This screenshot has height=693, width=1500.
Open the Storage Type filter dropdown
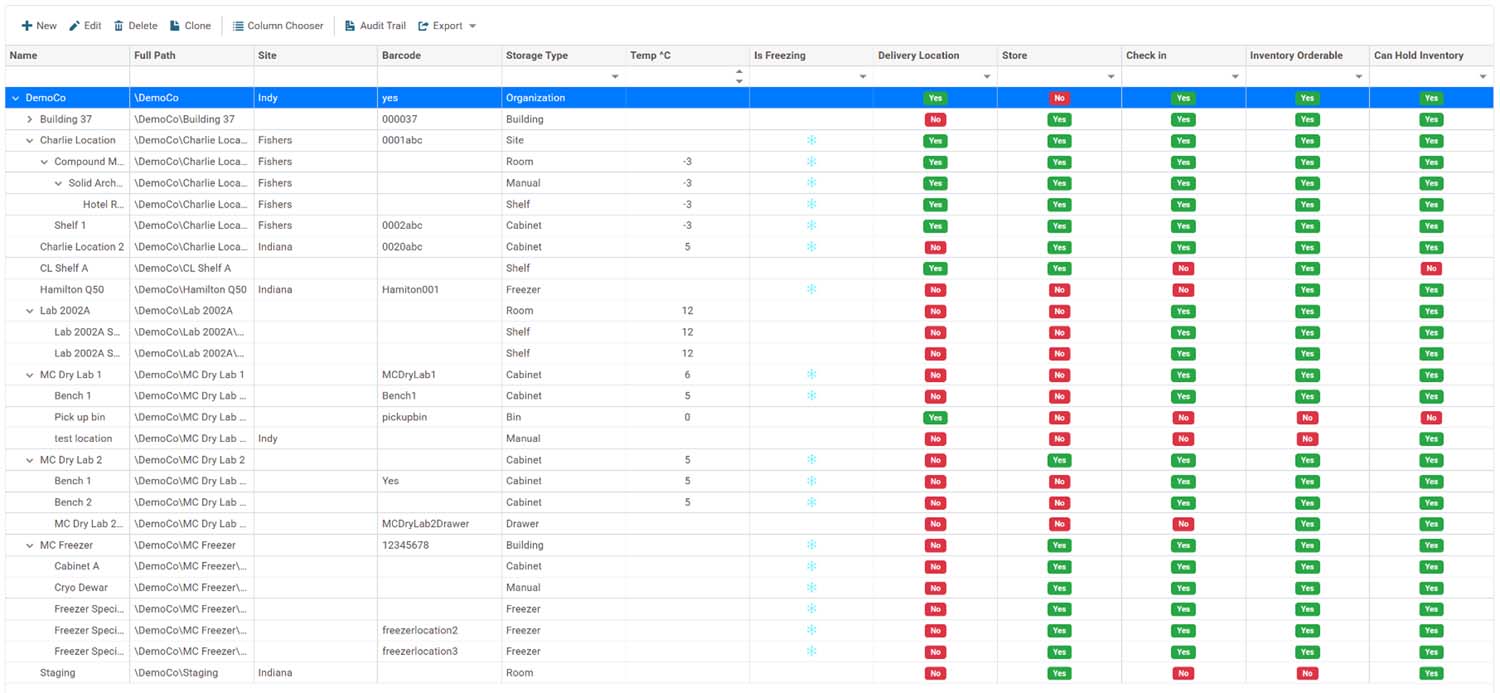615,77
